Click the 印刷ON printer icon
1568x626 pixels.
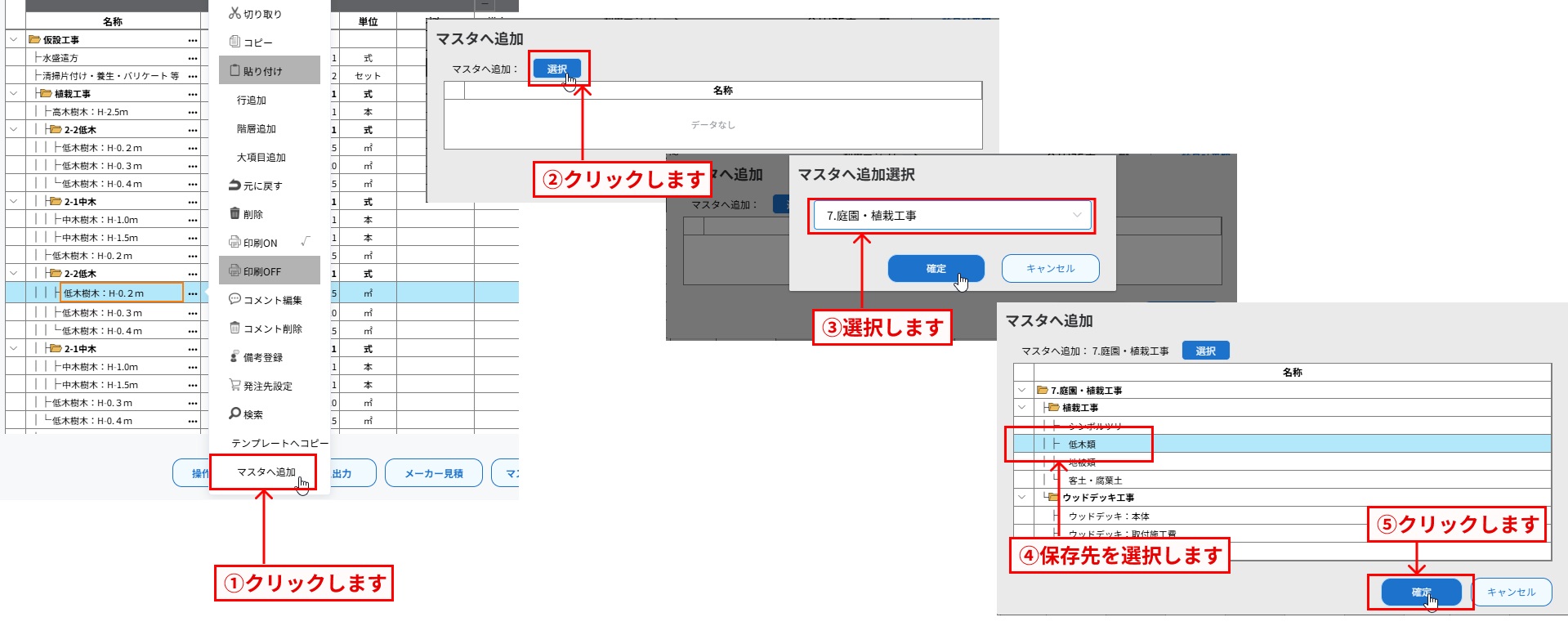coord(235,243)
